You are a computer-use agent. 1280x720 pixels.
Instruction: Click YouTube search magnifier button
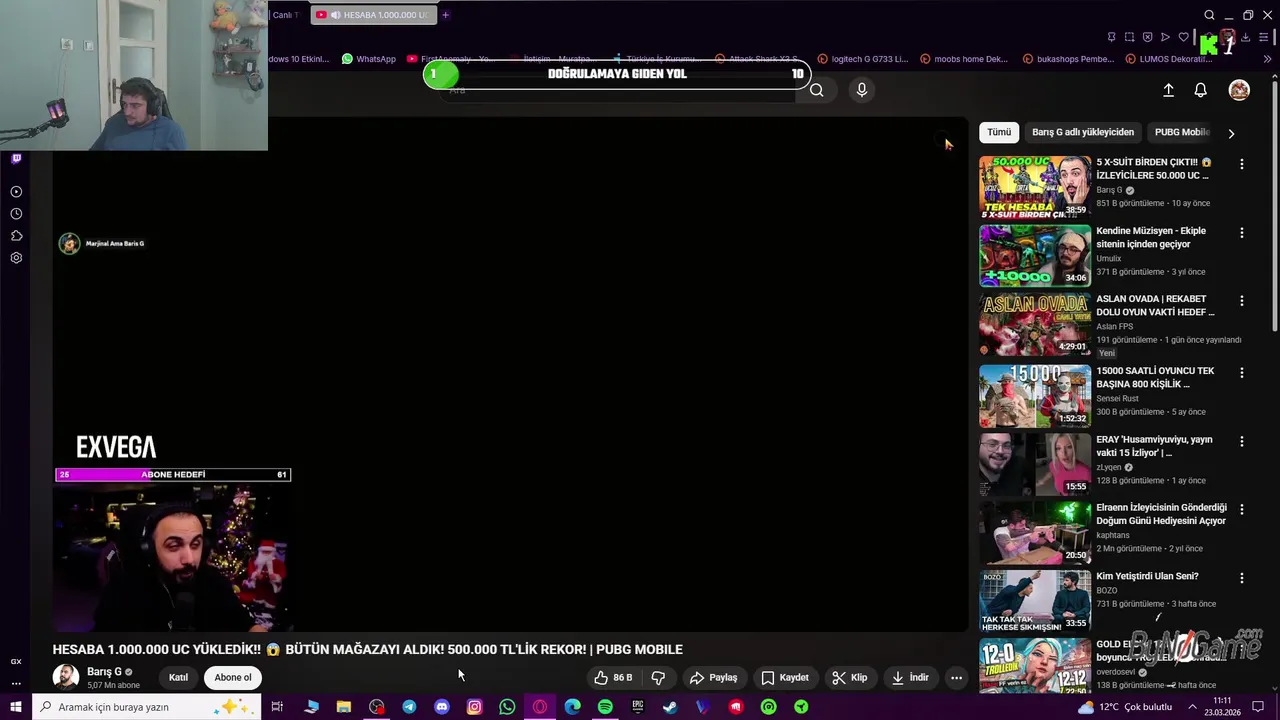817,90
